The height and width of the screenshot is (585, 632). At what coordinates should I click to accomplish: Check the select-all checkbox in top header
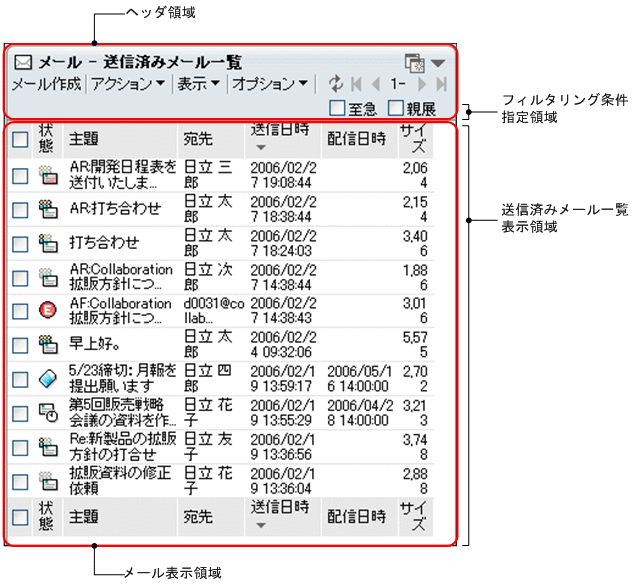point(20,139)
